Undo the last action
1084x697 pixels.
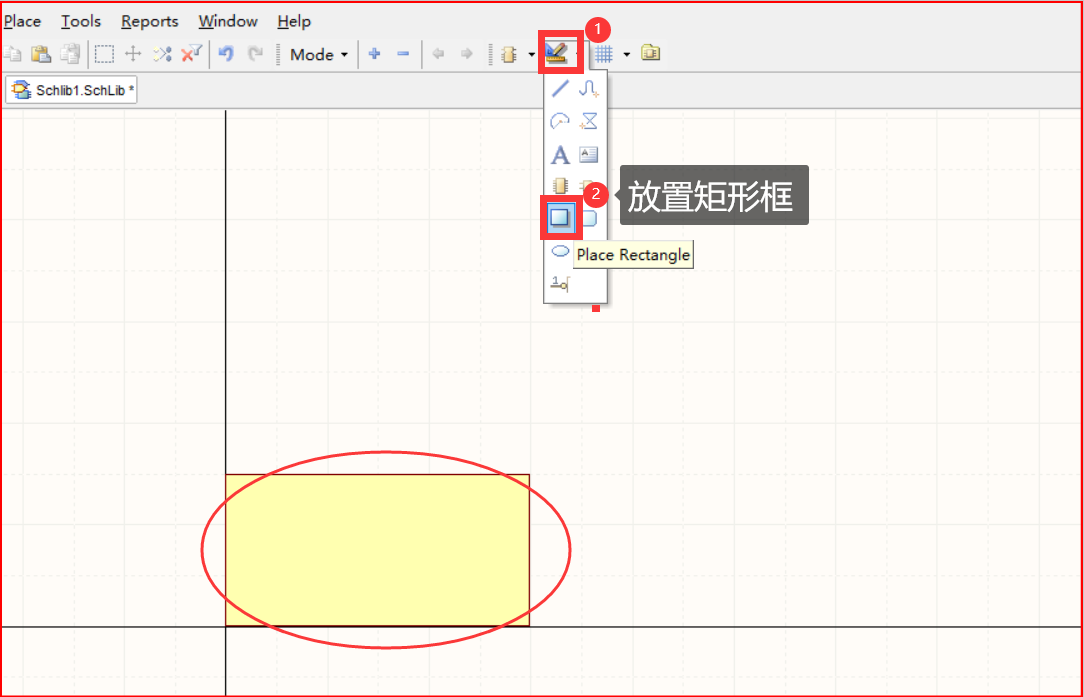pos(225,54)
